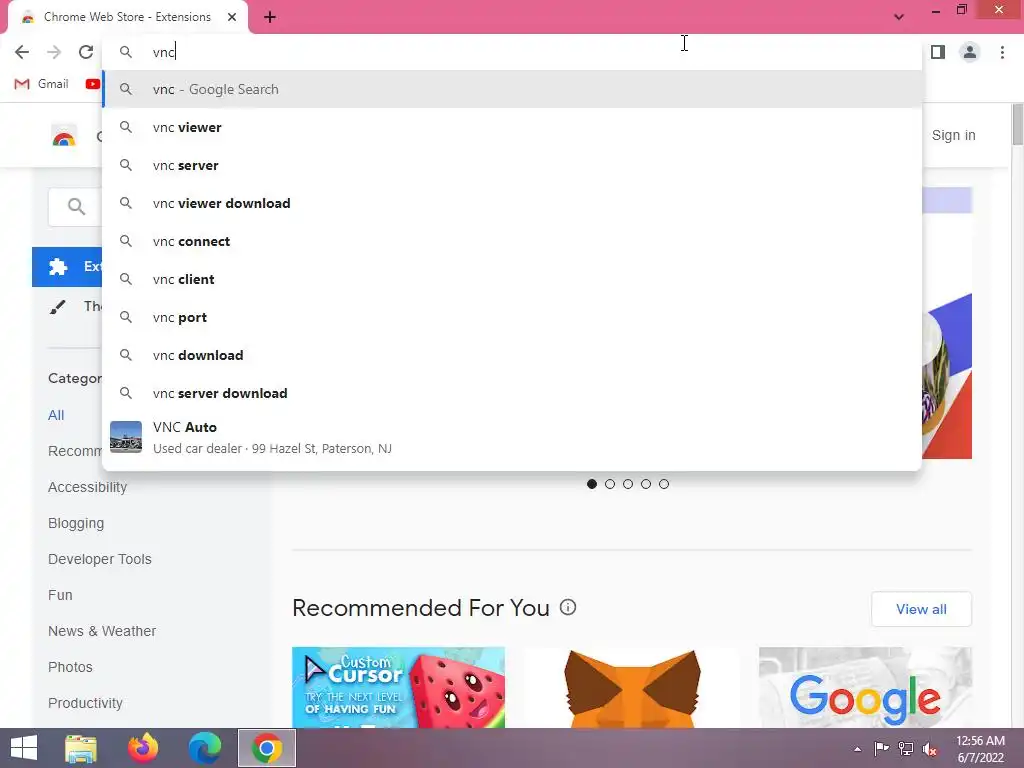Reload the page with the refresh icon
1024x768 pixels.
pos(86,52)
